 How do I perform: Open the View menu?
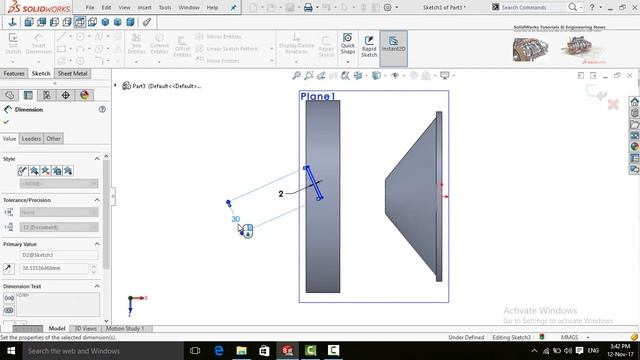click(124, 7)
